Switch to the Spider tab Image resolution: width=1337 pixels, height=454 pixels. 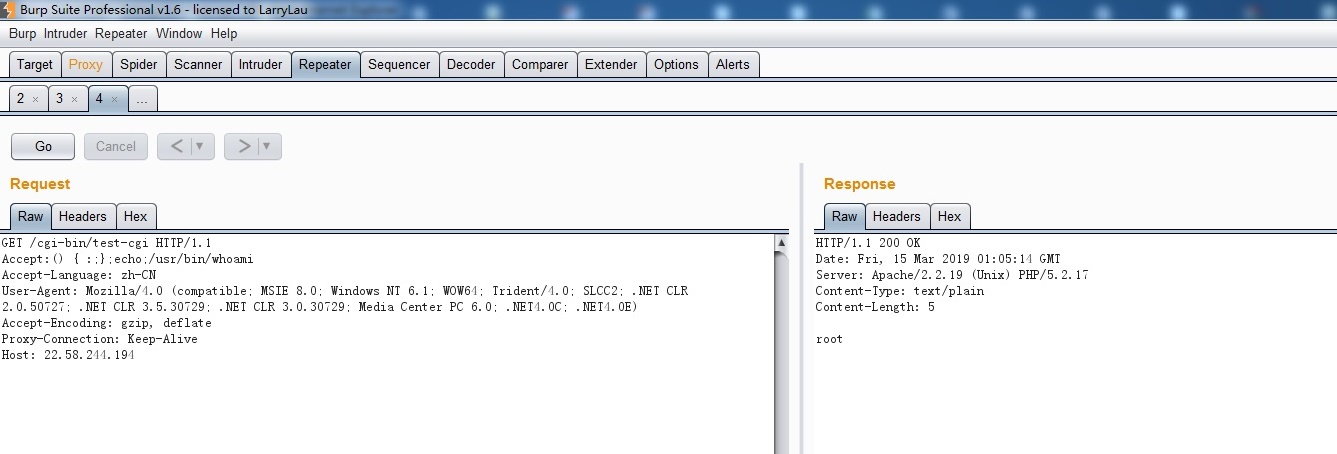click(x=139, y=64)
